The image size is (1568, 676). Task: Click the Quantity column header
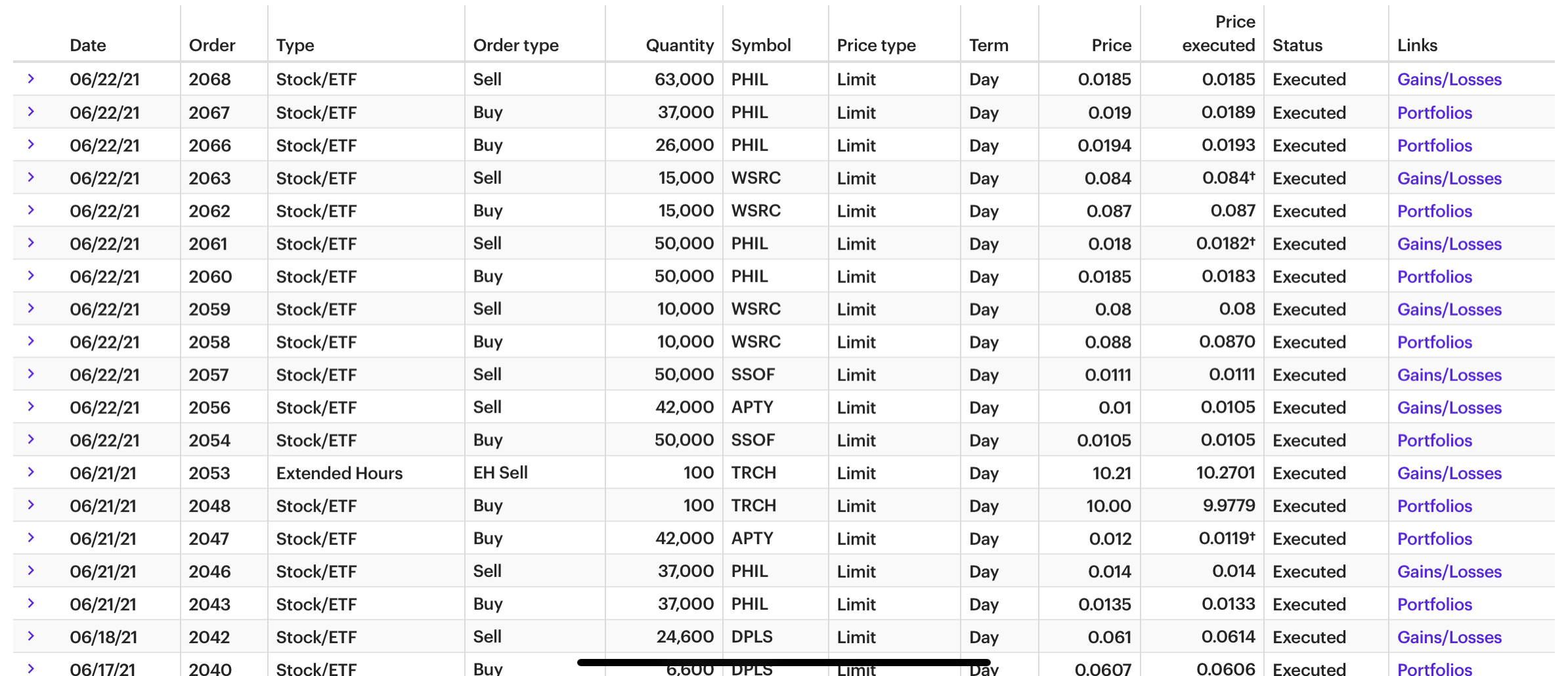[679, 45]
